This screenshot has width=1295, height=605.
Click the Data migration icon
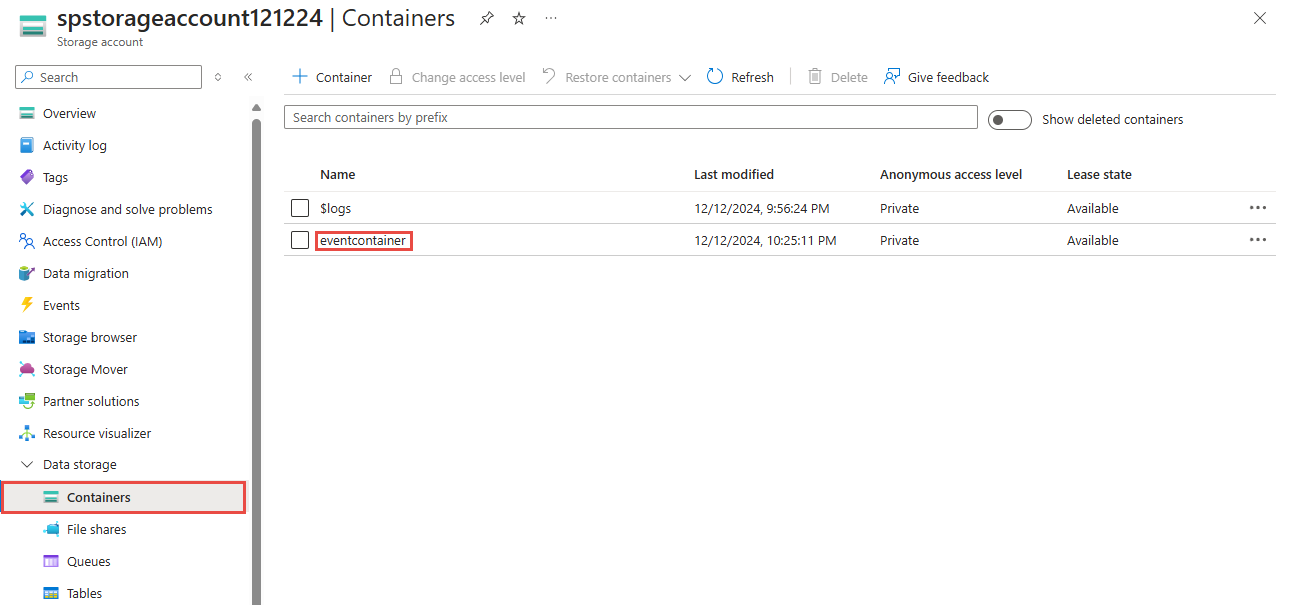(x=27, y=273)
